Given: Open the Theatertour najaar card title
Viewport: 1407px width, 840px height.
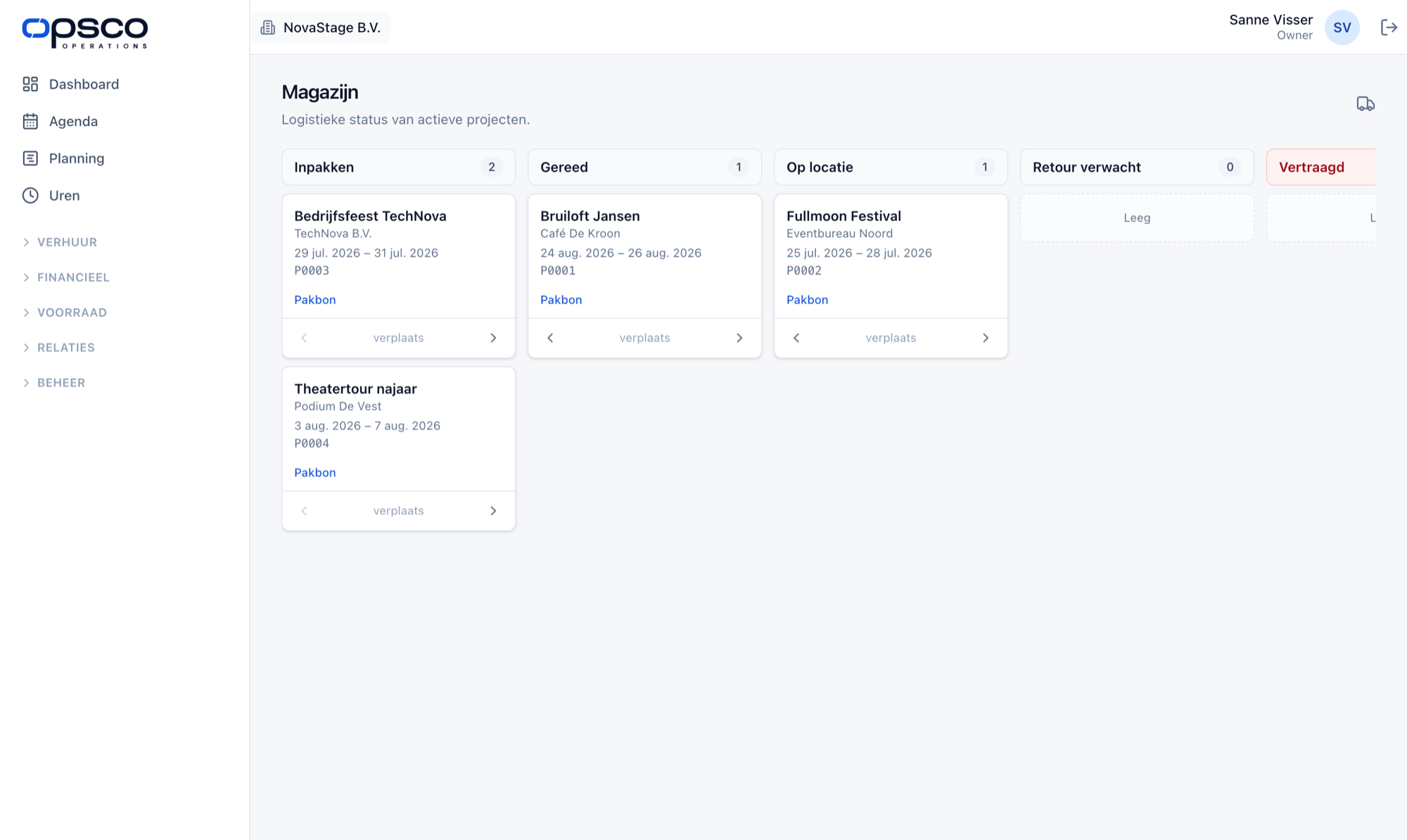Looking at the screenshot, I should [355, 389].
